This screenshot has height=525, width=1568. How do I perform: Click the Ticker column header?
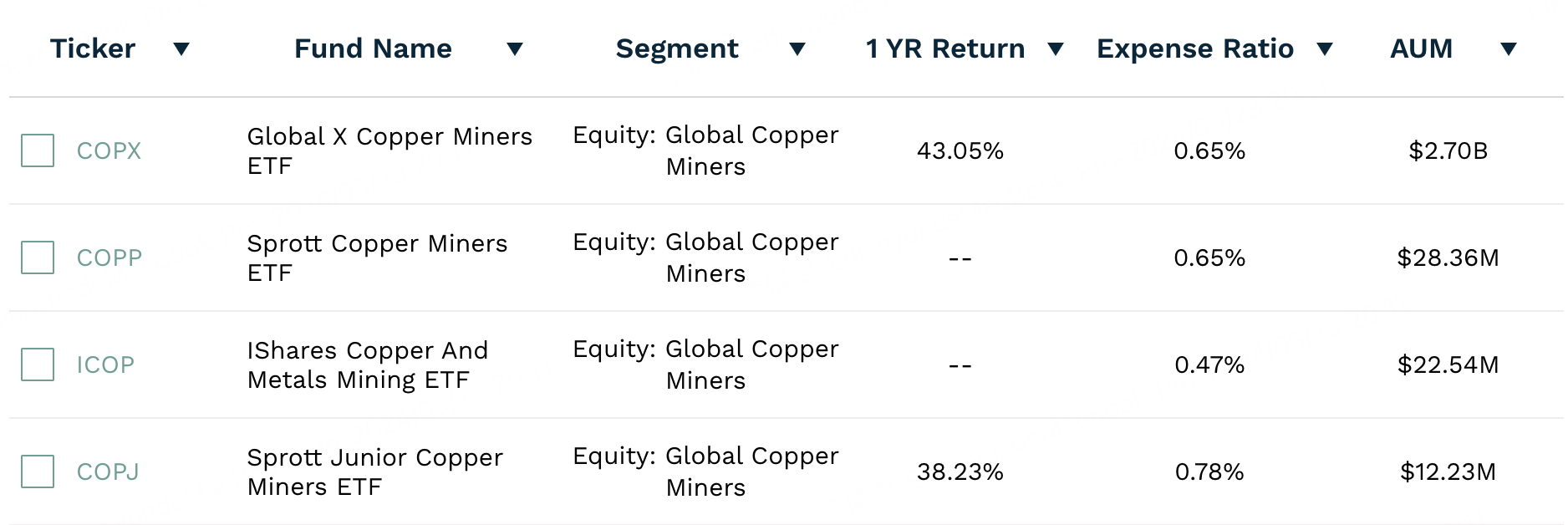pyautogui.click(x=93, y=48)
